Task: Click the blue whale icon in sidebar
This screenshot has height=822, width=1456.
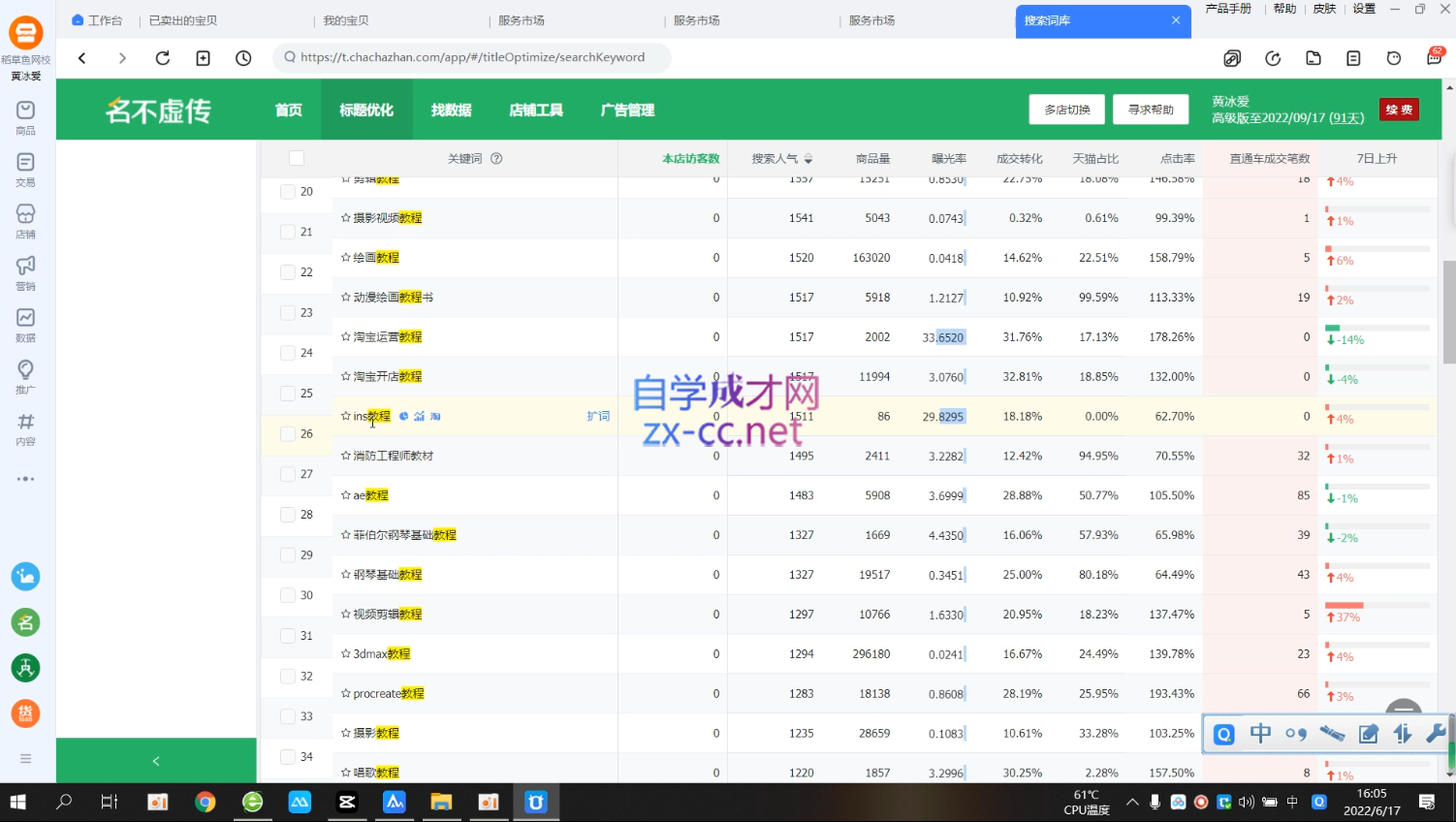Action: (x=26, y=577)
